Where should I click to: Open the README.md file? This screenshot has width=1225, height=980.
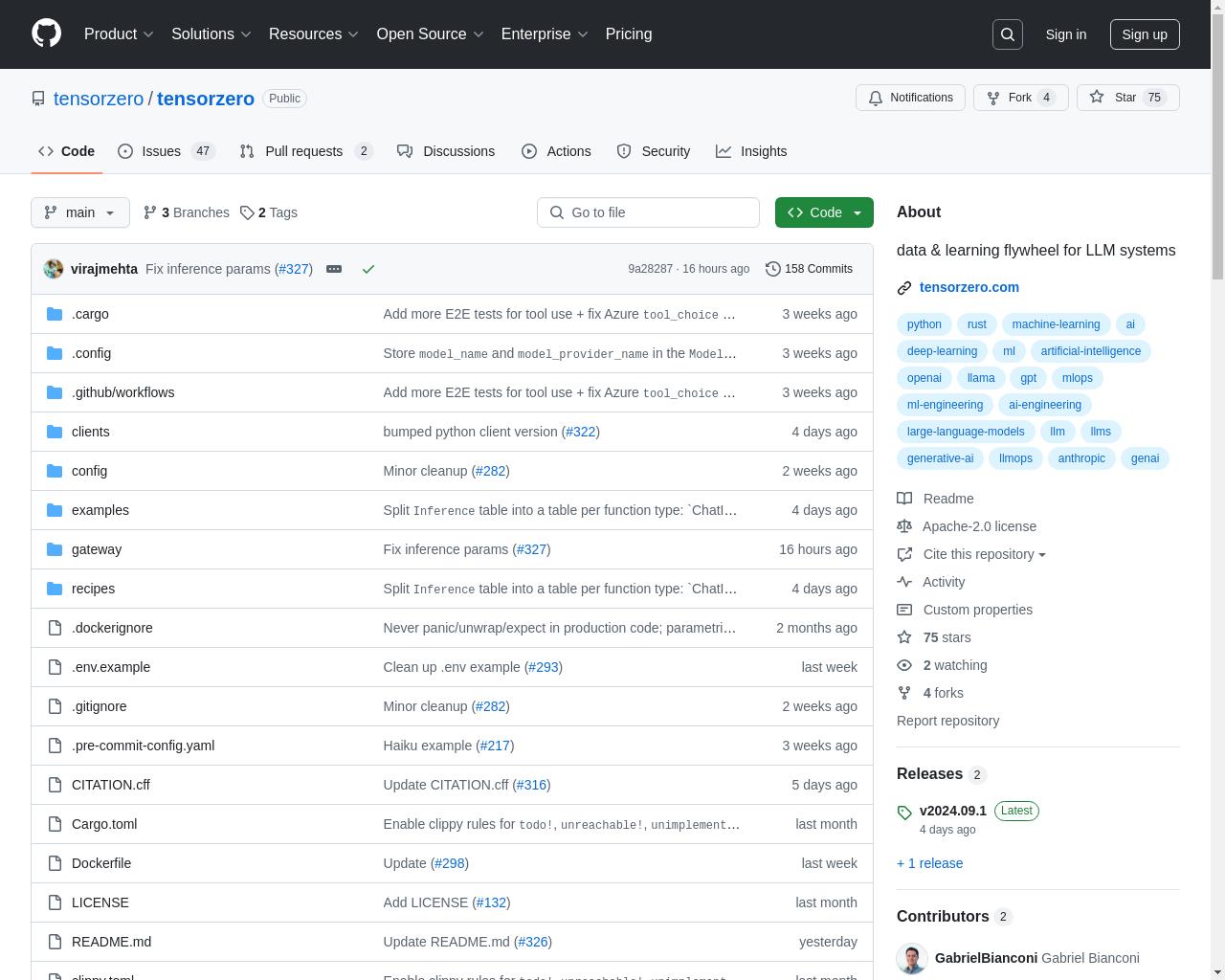pyautogui.click(x=111, y=942)
